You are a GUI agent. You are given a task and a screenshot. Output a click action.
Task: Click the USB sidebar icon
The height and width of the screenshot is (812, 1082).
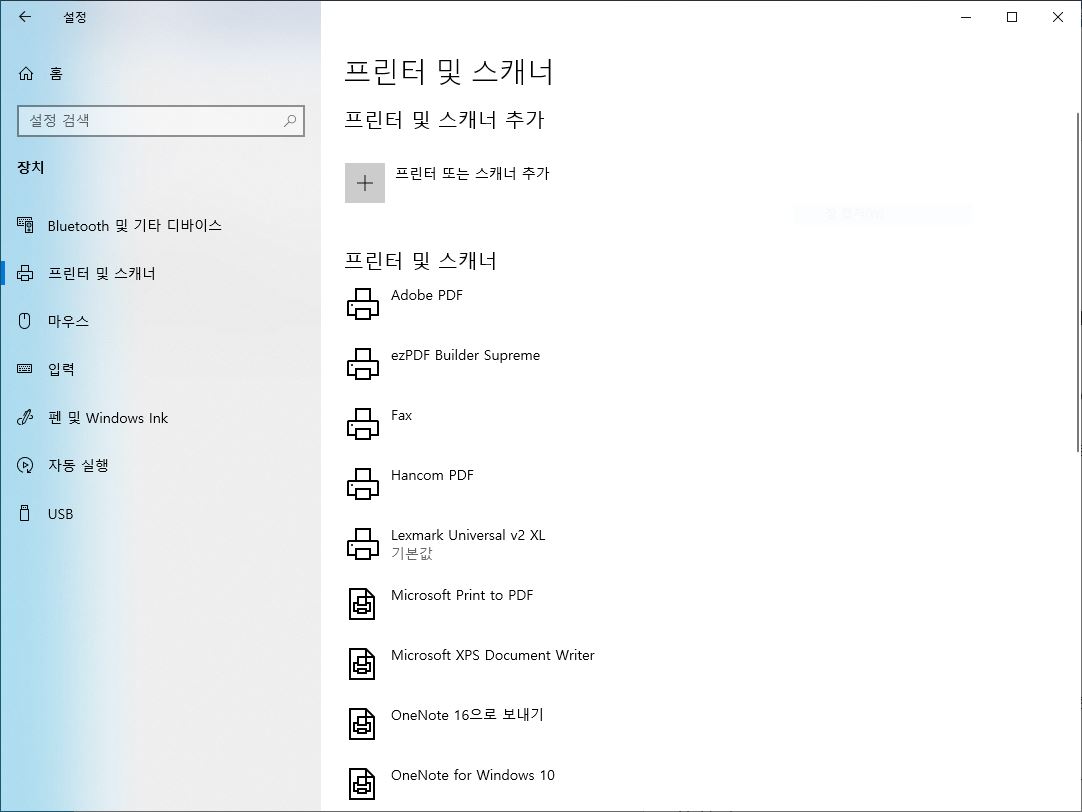(x=25, y=513)
